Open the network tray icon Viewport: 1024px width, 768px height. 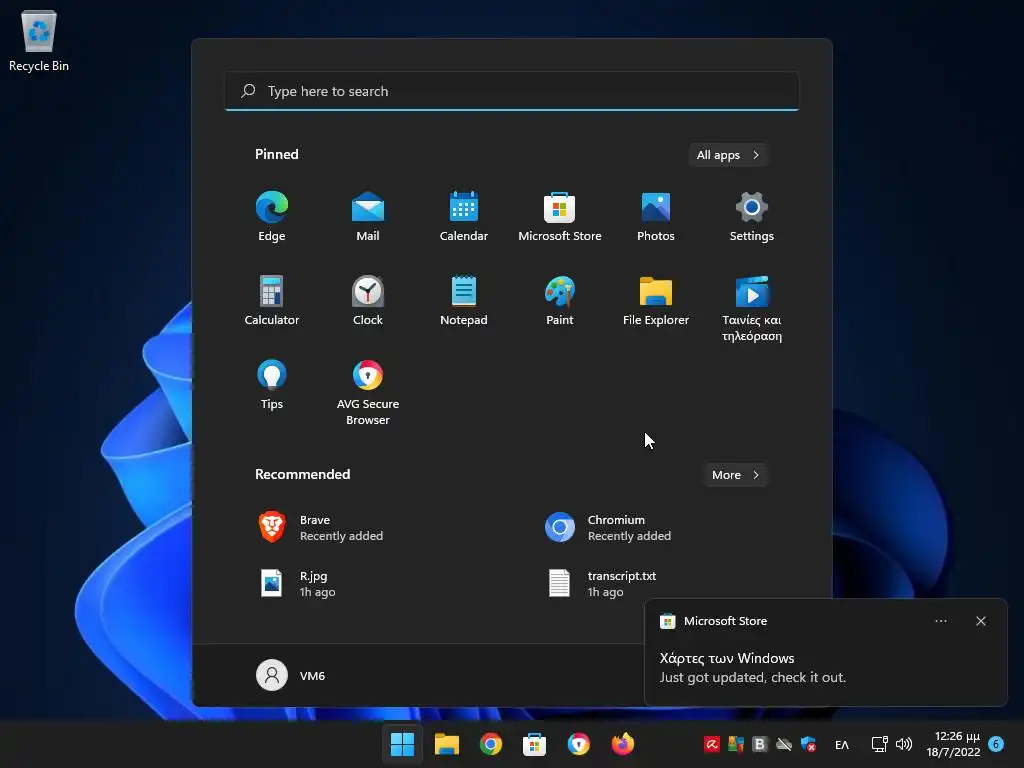click(880, 744)
